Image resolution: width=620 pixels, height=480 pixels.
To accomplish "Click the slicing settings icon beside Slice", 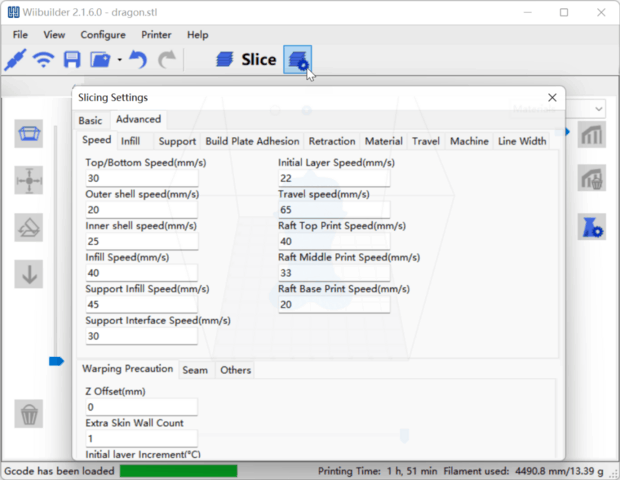I will (298, 60).
